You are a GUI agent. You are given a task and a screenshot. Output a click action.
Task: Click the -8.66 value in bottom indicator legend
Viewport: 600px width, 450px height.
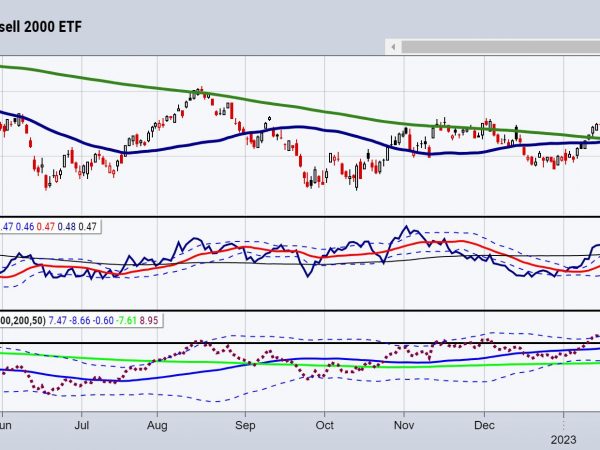point(80,320)
